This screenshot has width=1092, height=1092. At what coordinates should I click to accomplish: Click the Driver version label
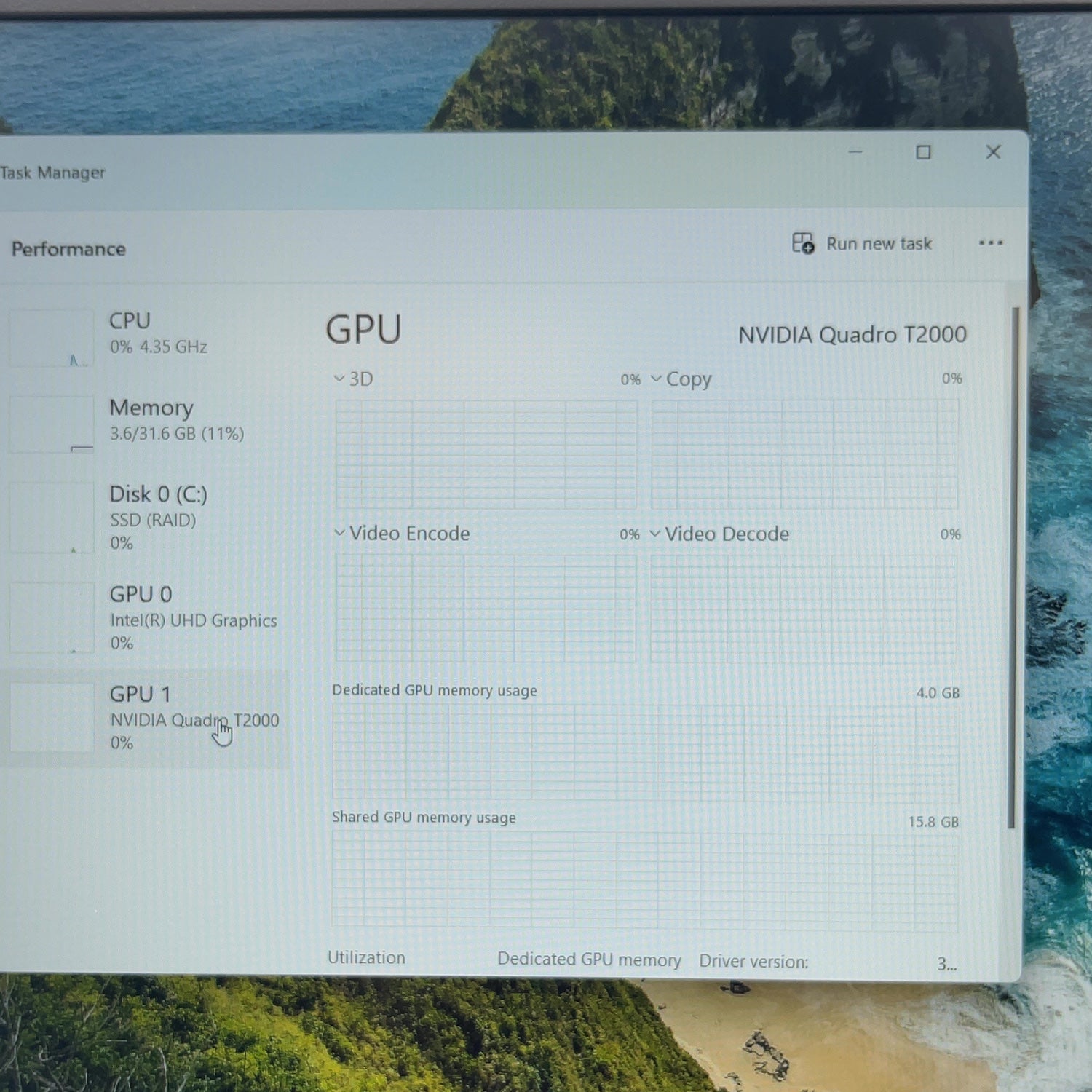pyautogui.click(x=753, y=962)
